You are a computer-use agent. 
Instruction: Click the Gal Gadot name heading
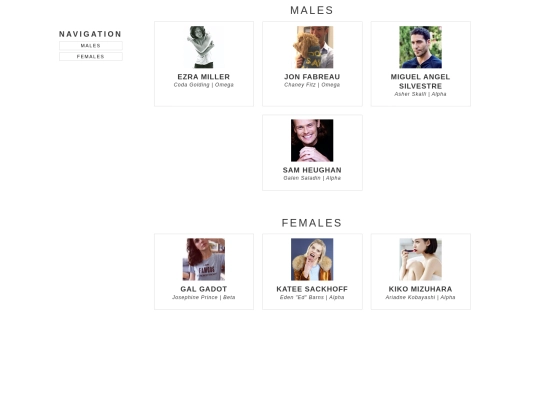click(204, 289)
